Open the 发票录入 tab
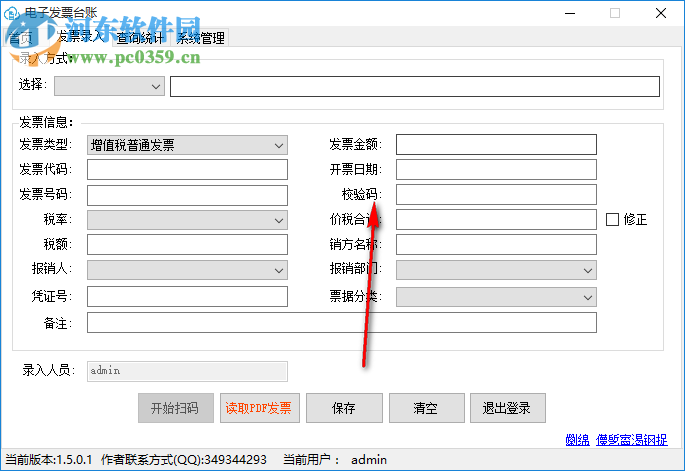This screenshot has width=685, height=471. (80, 37)
